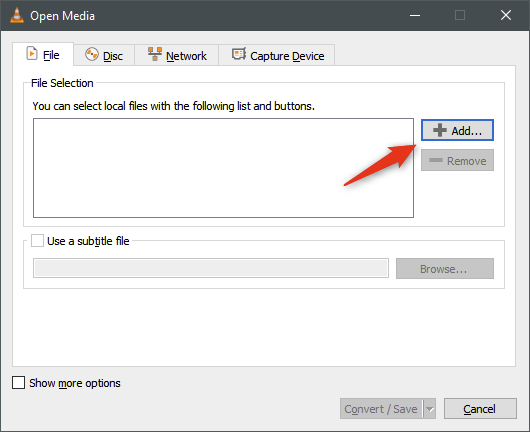Click the File tab play-document icon

(x=32, y=54)
